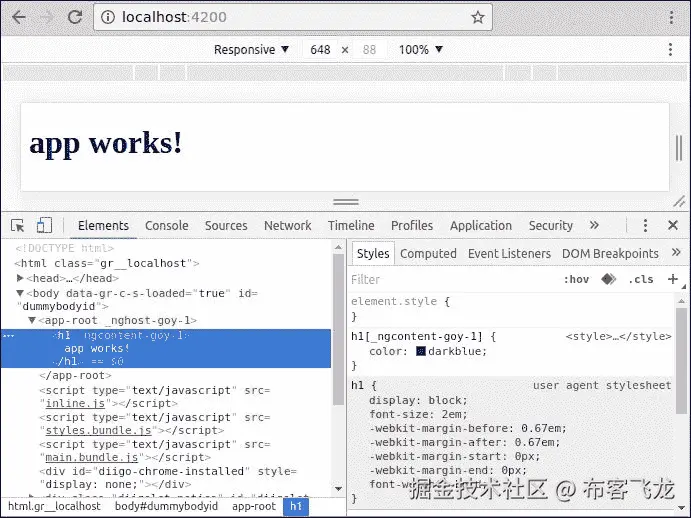Switch to the Console panel
This screenshot has height=518, width=691.
pyautogui.click(x=167, y=225)
